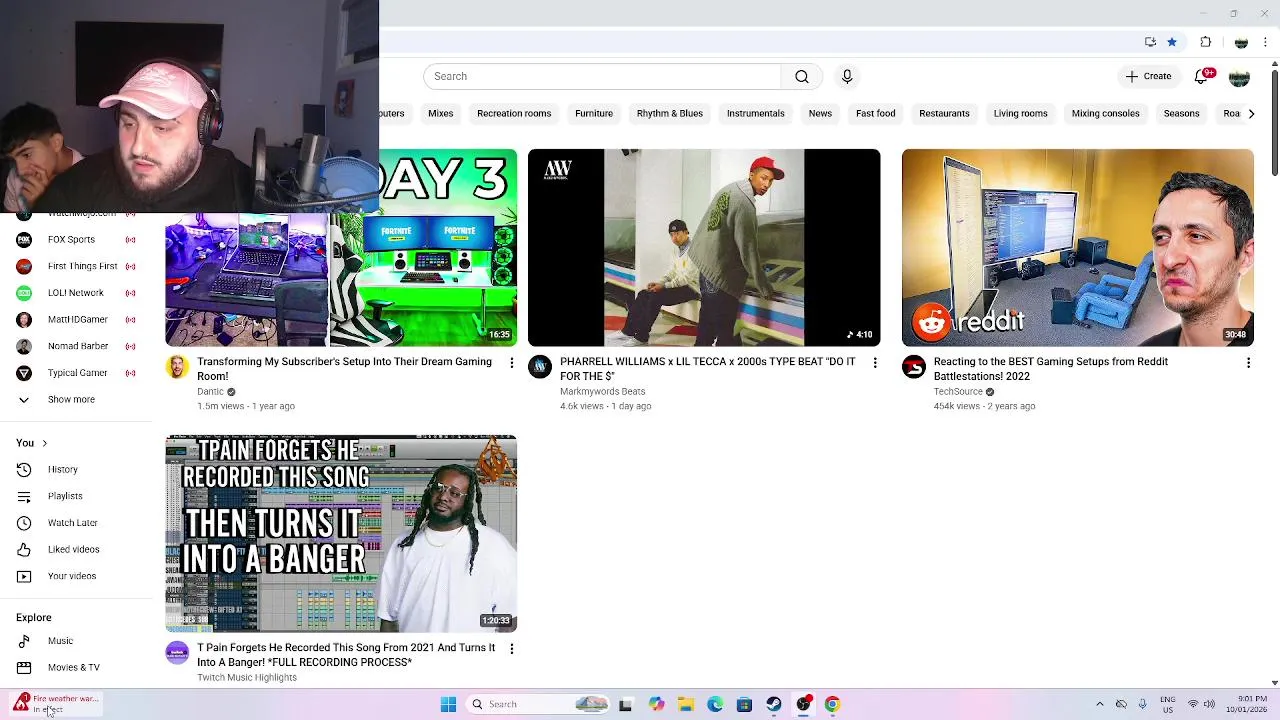Select the Mixing consoles chip
1280x720 pixels.
(x=1105, y=113)
